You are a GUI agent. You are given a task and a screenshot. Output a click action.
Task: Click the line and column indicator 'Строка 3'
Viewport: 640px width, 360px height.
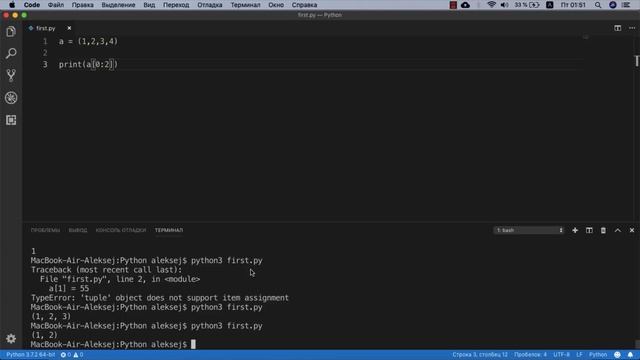tap(480, 355)
